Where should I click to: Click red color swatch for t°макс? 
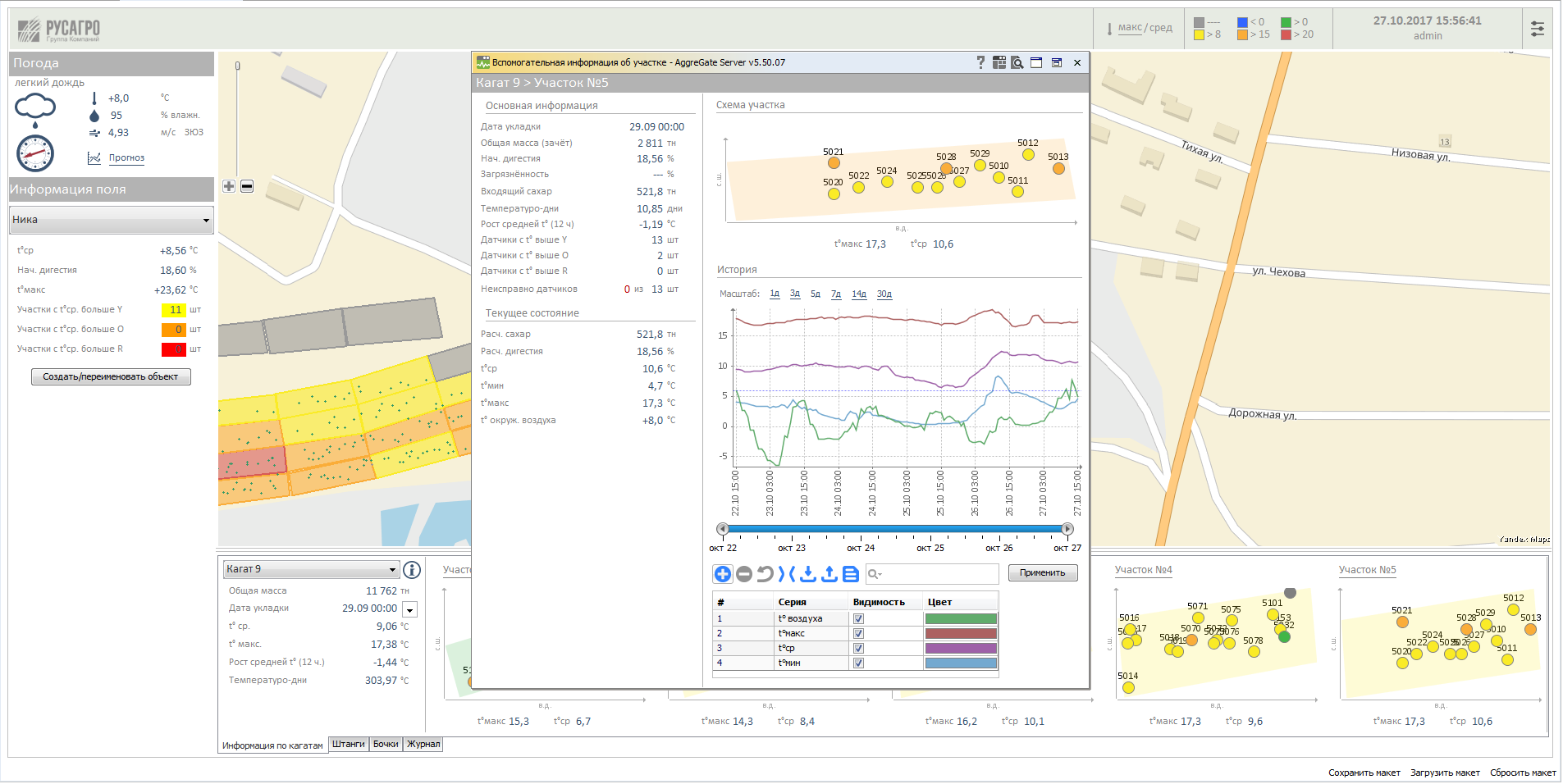[x=961, y=634]
